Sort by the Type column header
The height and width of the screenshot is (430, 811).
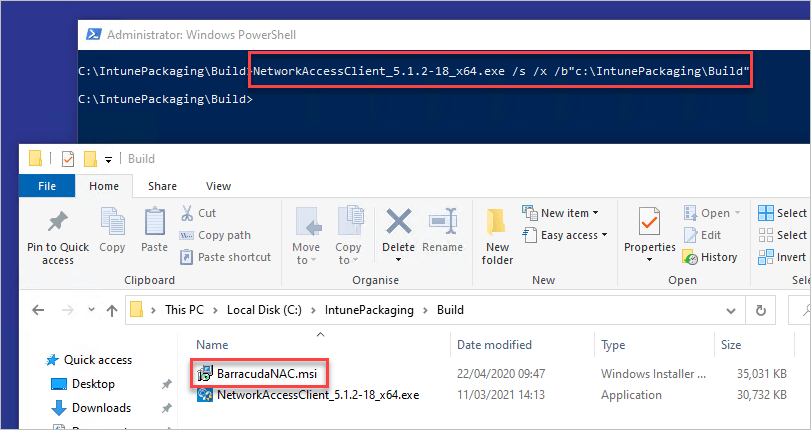tap(613, 345)
